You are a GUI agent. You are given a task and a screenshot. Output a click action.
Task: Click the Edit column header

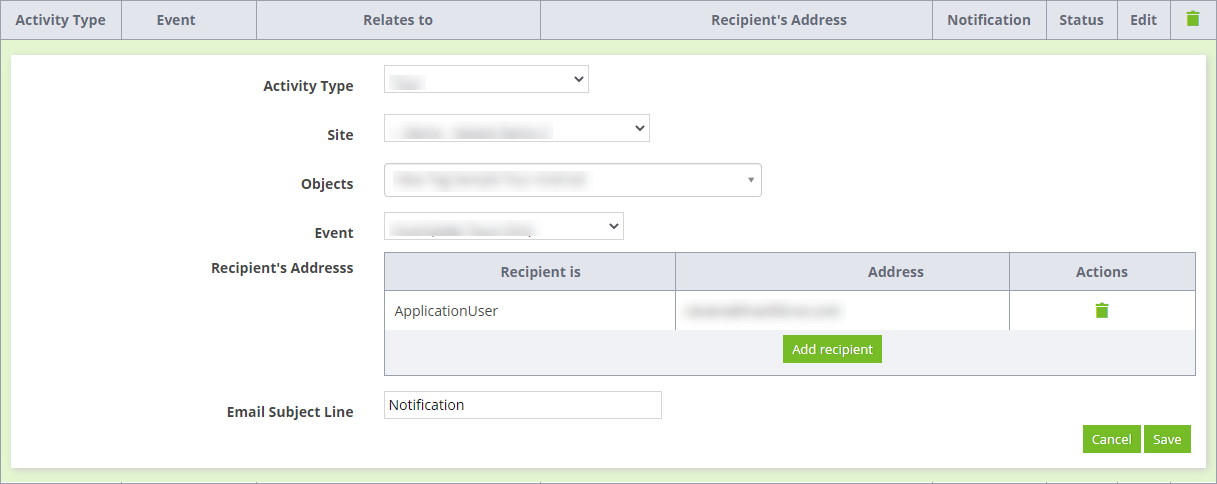coord(1143,20)
